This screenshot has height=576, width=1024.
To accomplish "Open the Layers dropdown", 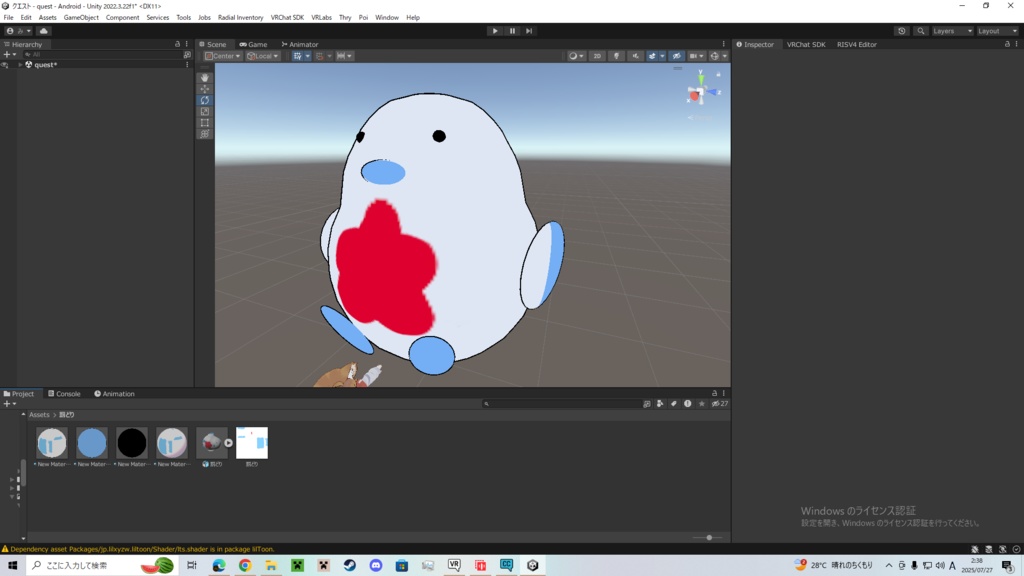I will [951, 31].
